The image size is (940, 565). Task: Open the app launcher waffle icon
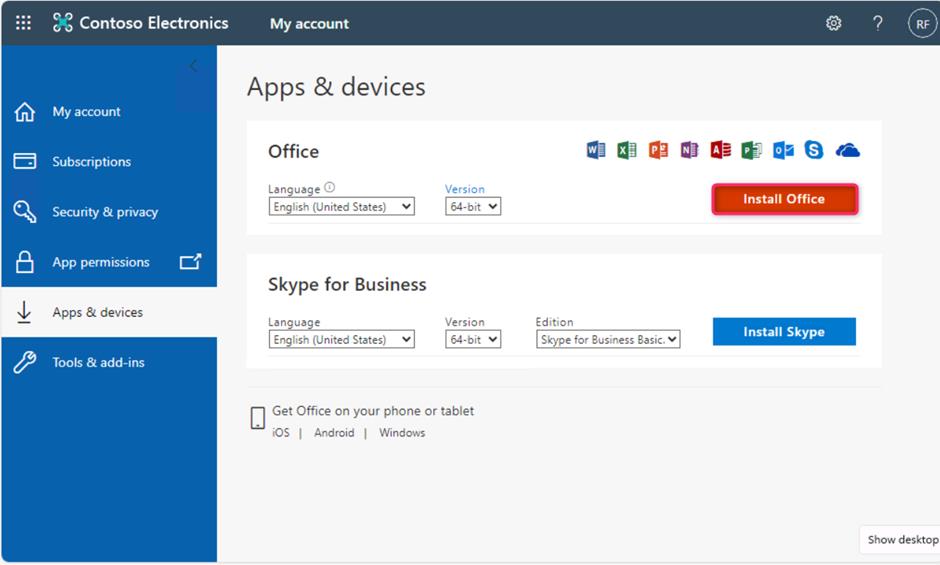(x=23, y=23)
